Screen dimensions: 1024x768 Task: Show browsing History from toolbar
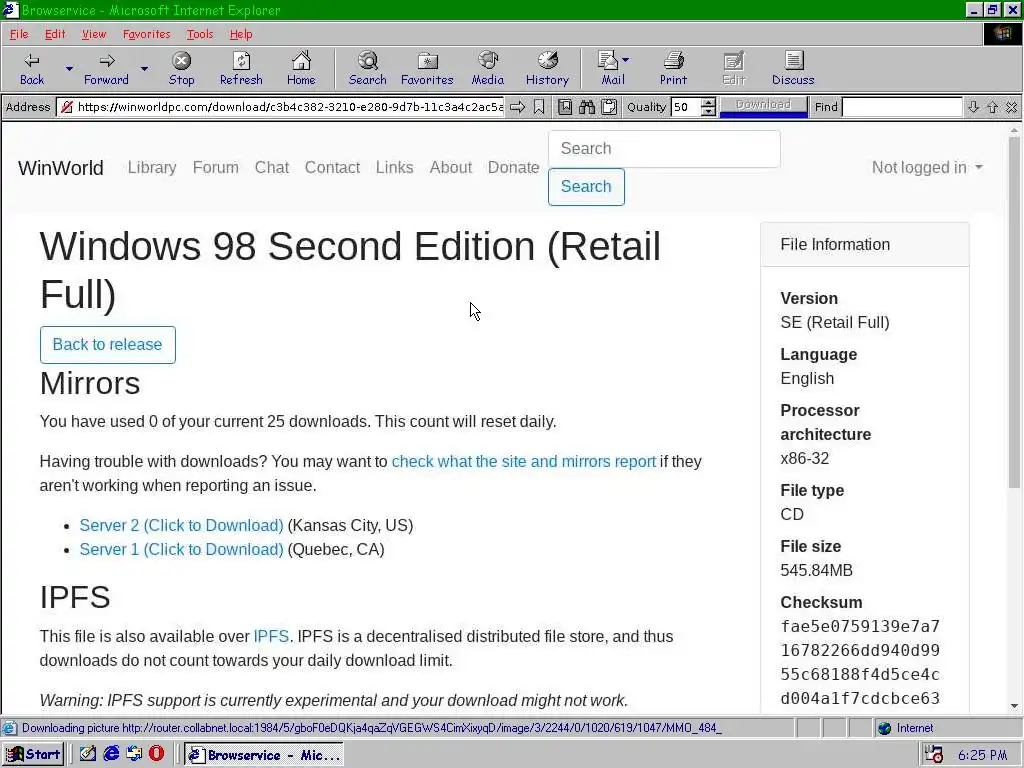547,69
